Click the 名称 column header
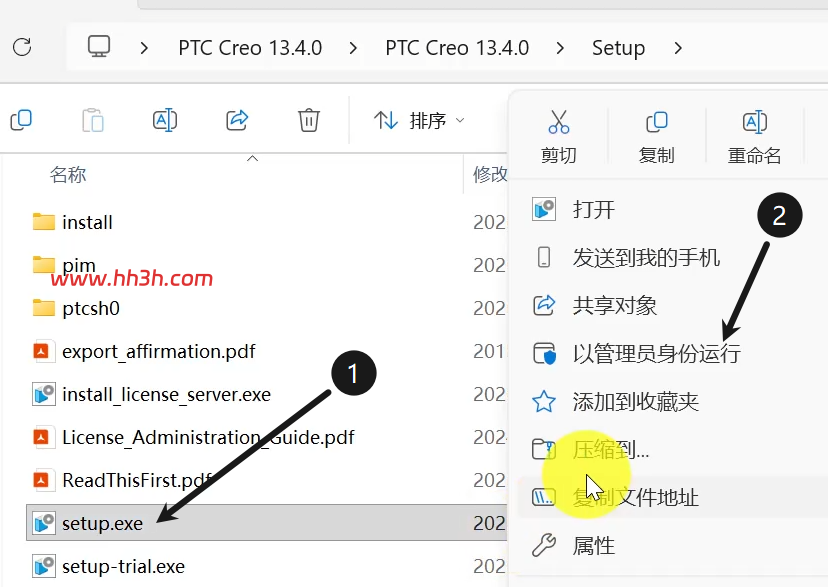Screen dimensions: 828x587 (68, 174)
